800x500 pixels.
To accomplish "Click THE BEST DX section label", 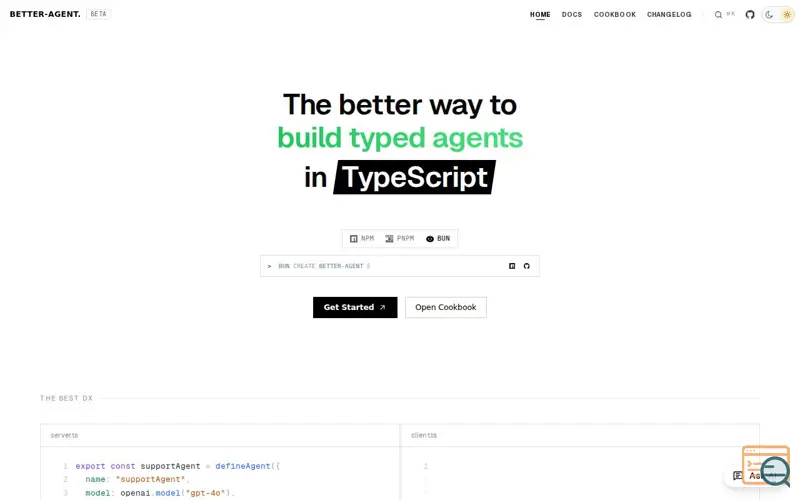I will pos(66,398).
